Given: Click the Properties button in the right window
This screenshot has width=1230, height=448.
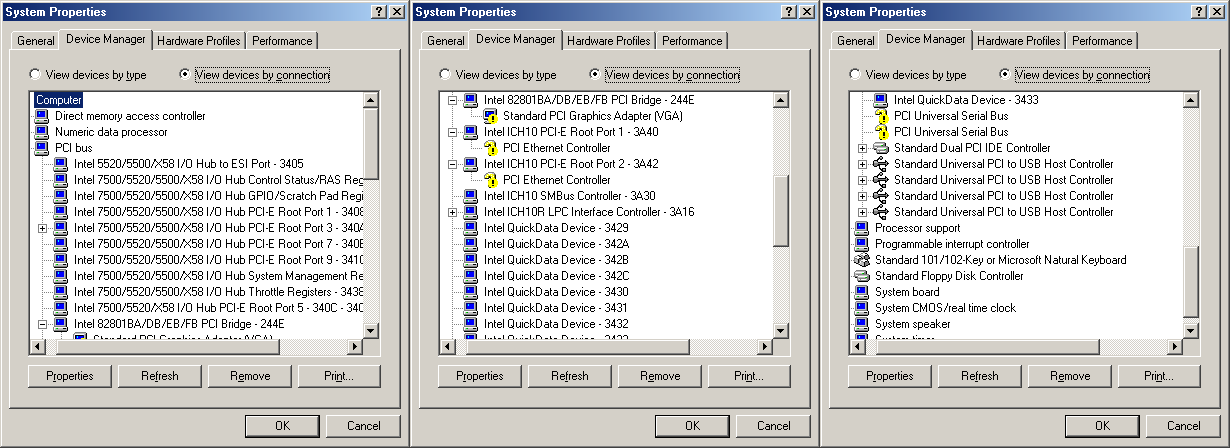Looking at the screenshot, I should [x=890, y=376].
